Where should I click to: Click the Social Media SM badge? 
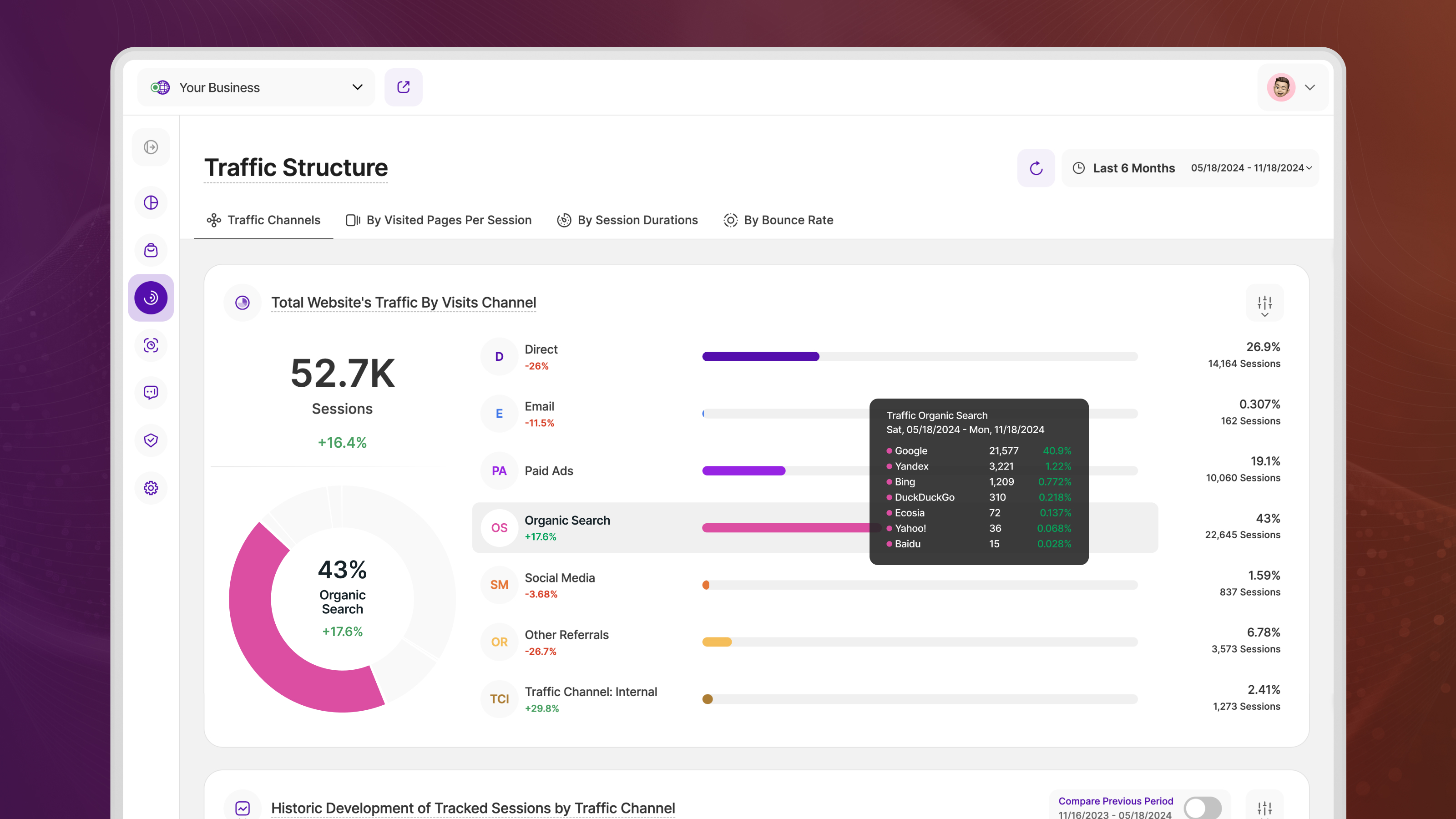499,585
